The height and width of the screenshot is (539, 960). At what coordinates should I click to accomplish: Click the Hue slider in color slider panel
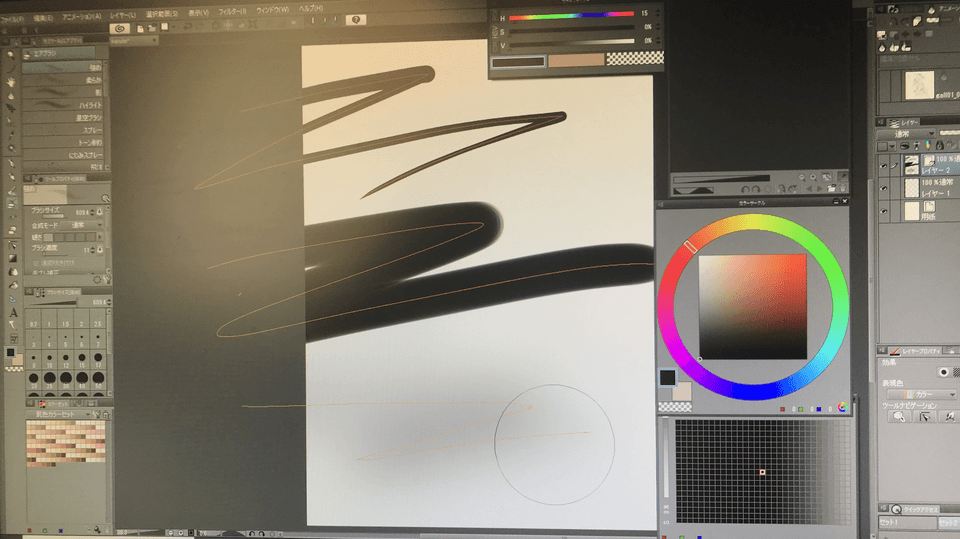click(571, 15)
